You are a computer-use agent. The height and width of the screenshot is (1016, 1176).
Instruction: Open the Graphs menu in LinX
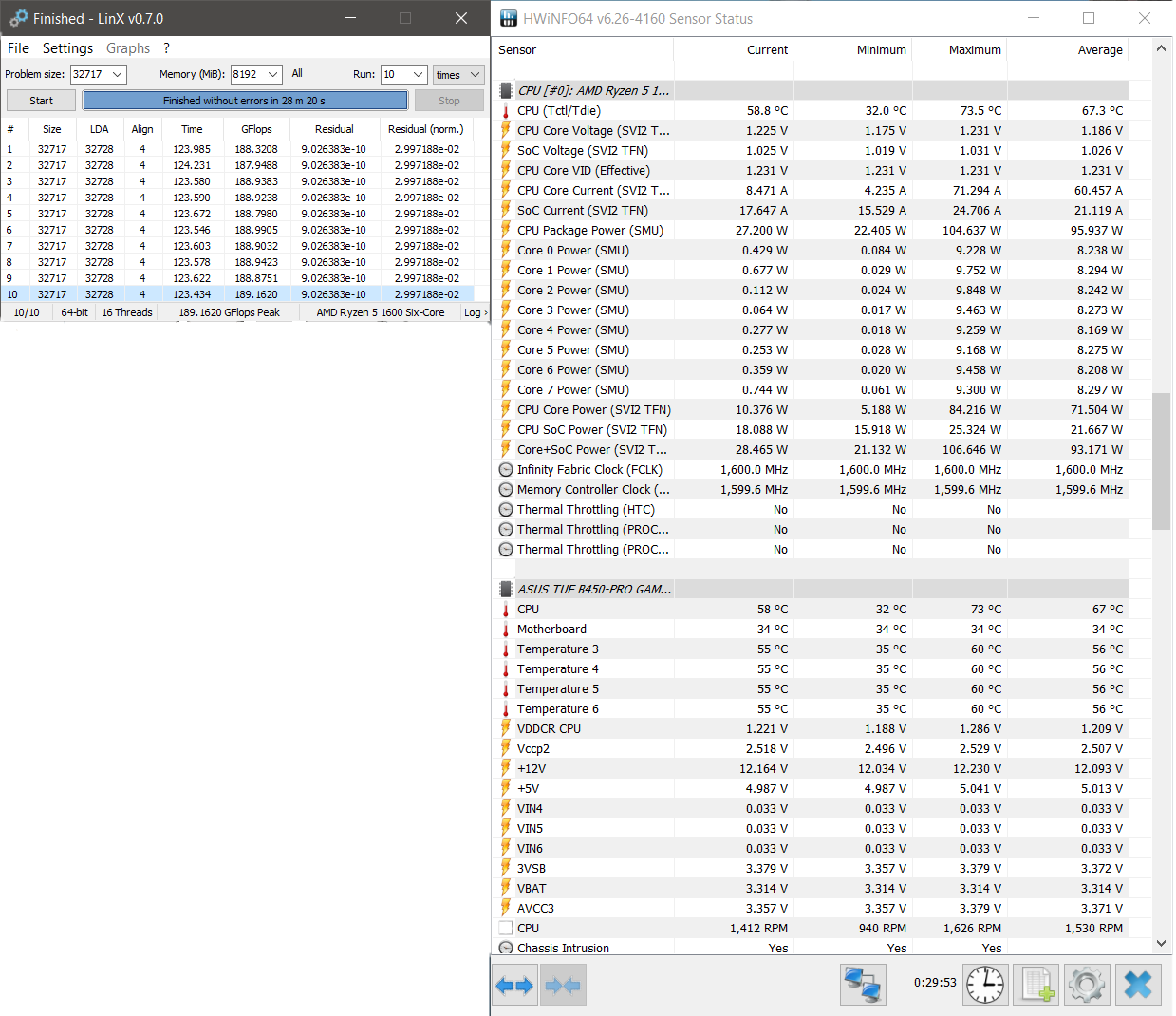click(x=128, y=48)
